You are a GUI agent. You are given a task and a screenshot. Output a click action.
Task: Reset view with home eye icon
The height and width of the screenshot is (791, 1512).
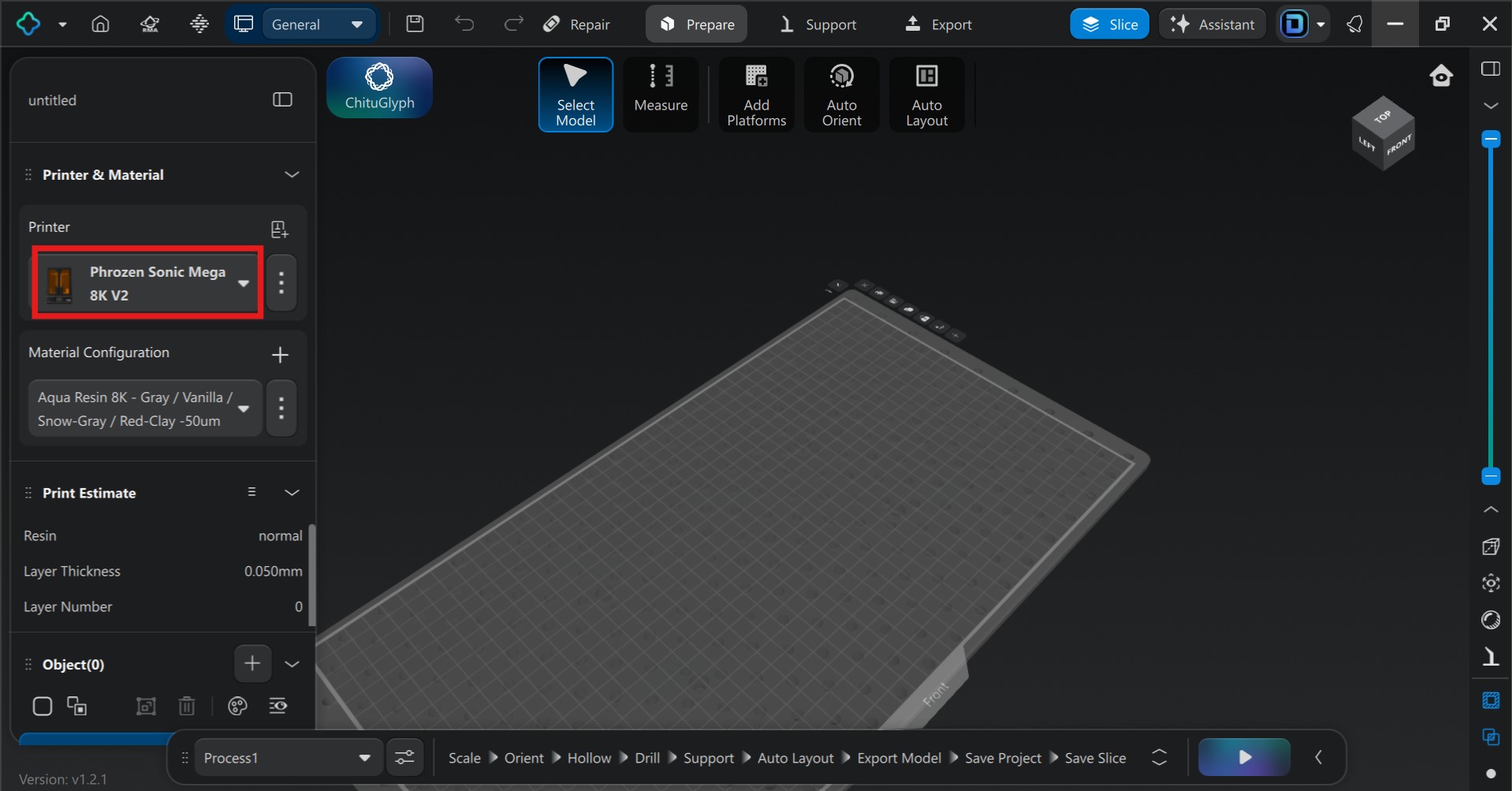tap(1441, 76)
